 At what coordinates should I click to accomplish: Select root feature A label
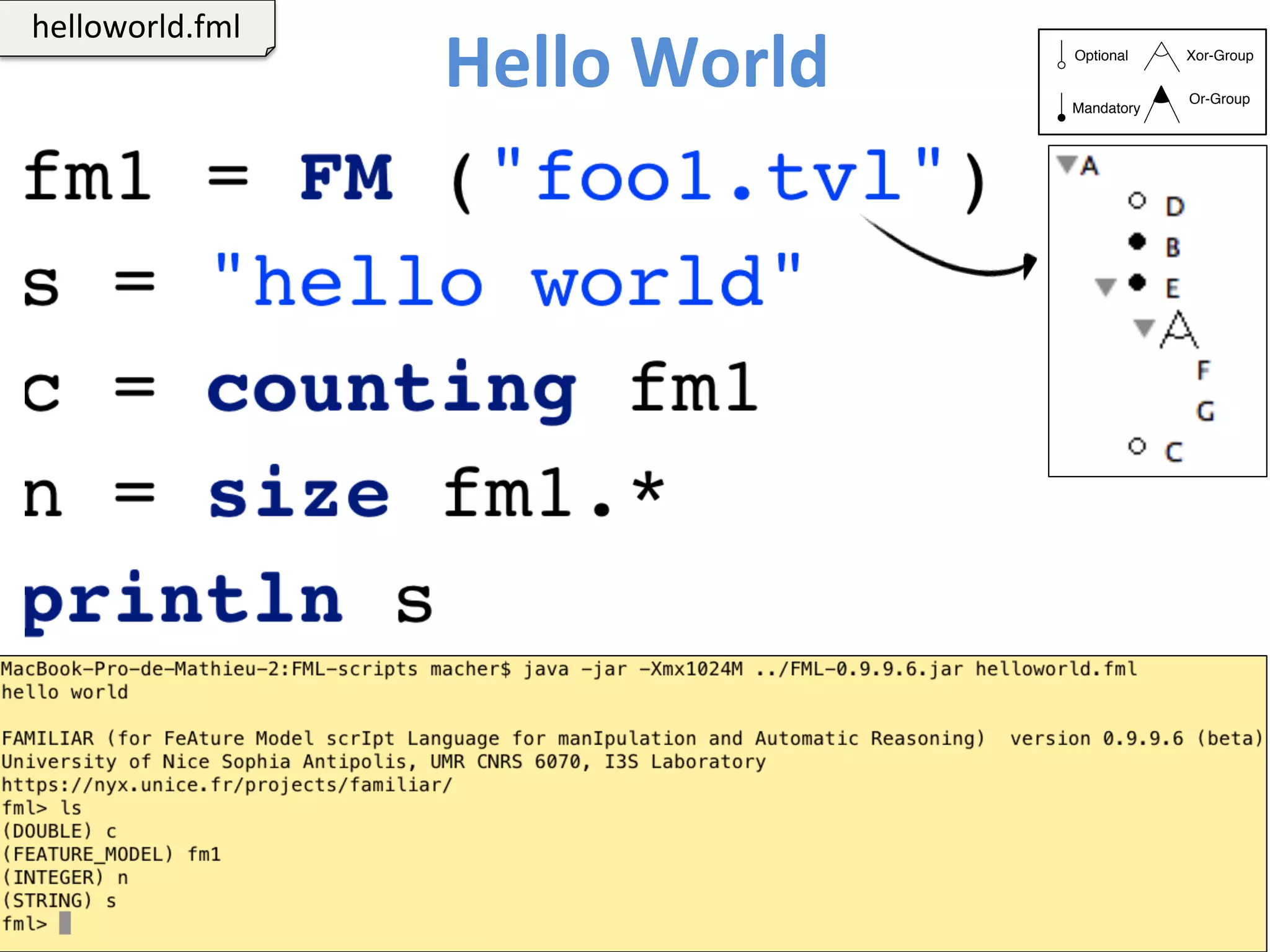pos(1089,165)
